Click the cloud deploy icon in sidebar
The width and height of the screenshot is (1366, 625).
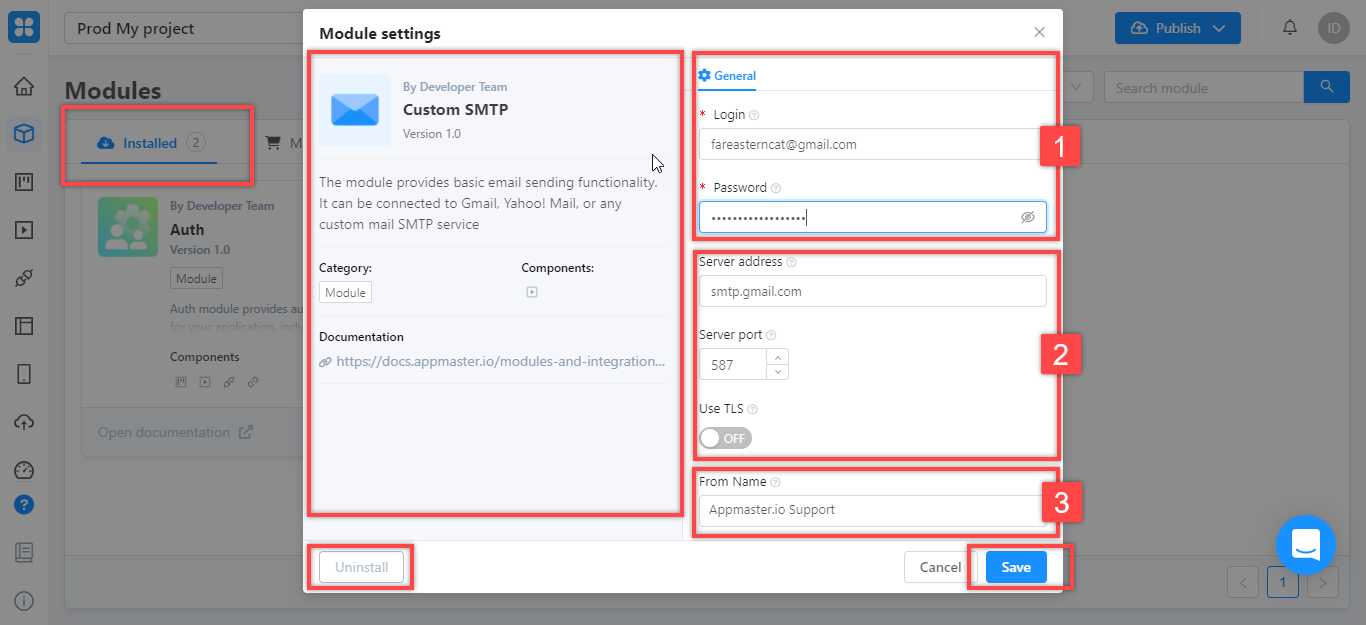click(23, 421)
